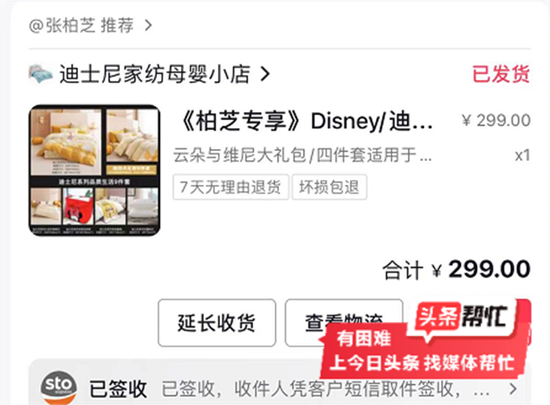550x405 pixels.
Task: Tap the 头条帮忙 red badge
Action: tap(463, 317)
